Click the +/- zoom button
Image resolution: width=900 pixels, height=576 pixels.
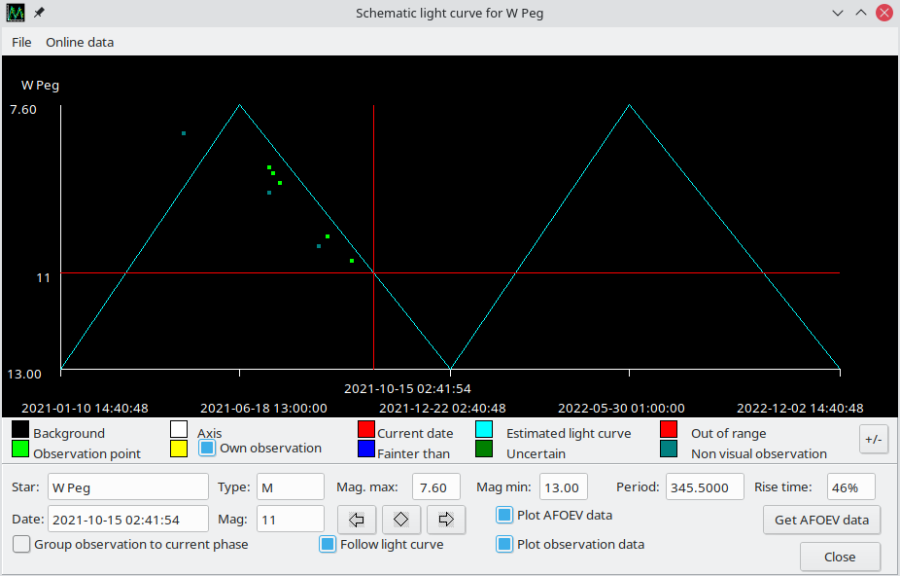(x=873, y=440)
